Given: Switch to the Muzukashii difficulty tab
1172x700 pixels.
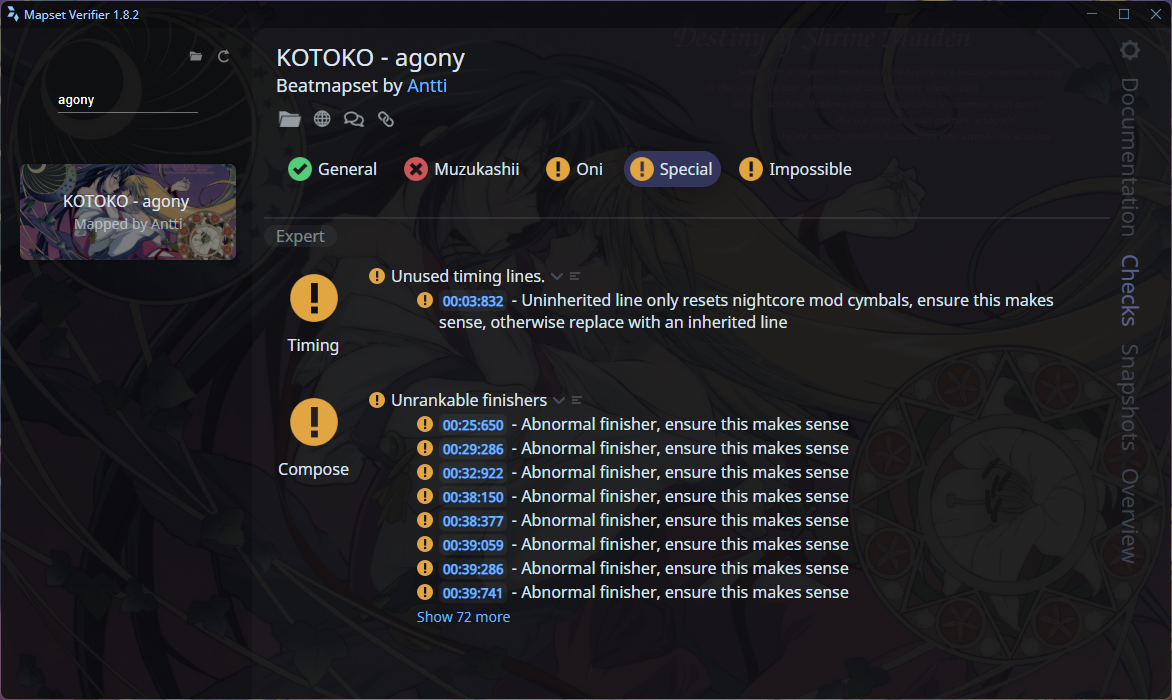Looking at the screenshot, I should tap(462, 169).
